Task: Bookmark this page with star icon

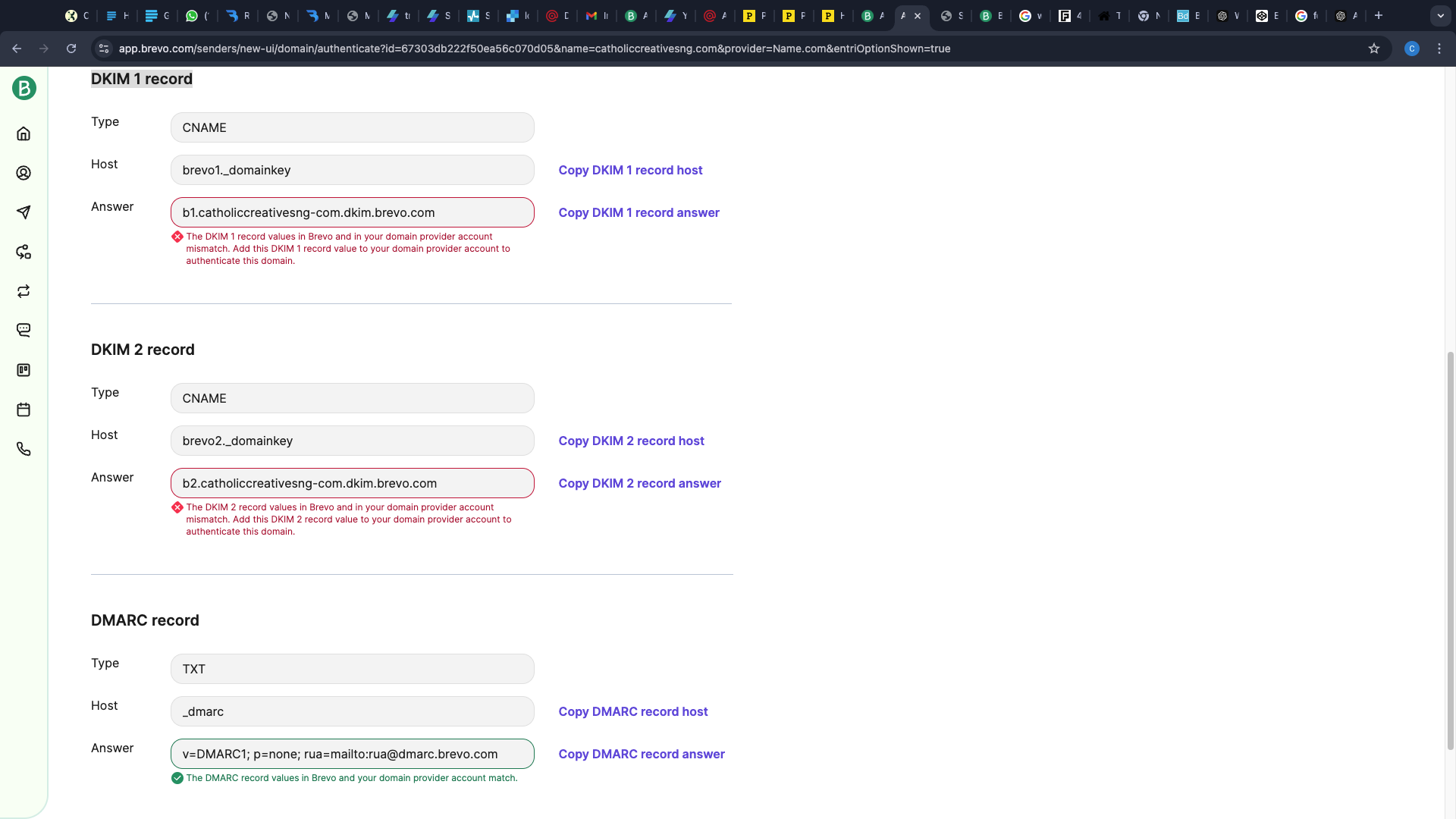Action: [x=1373, y=49]
